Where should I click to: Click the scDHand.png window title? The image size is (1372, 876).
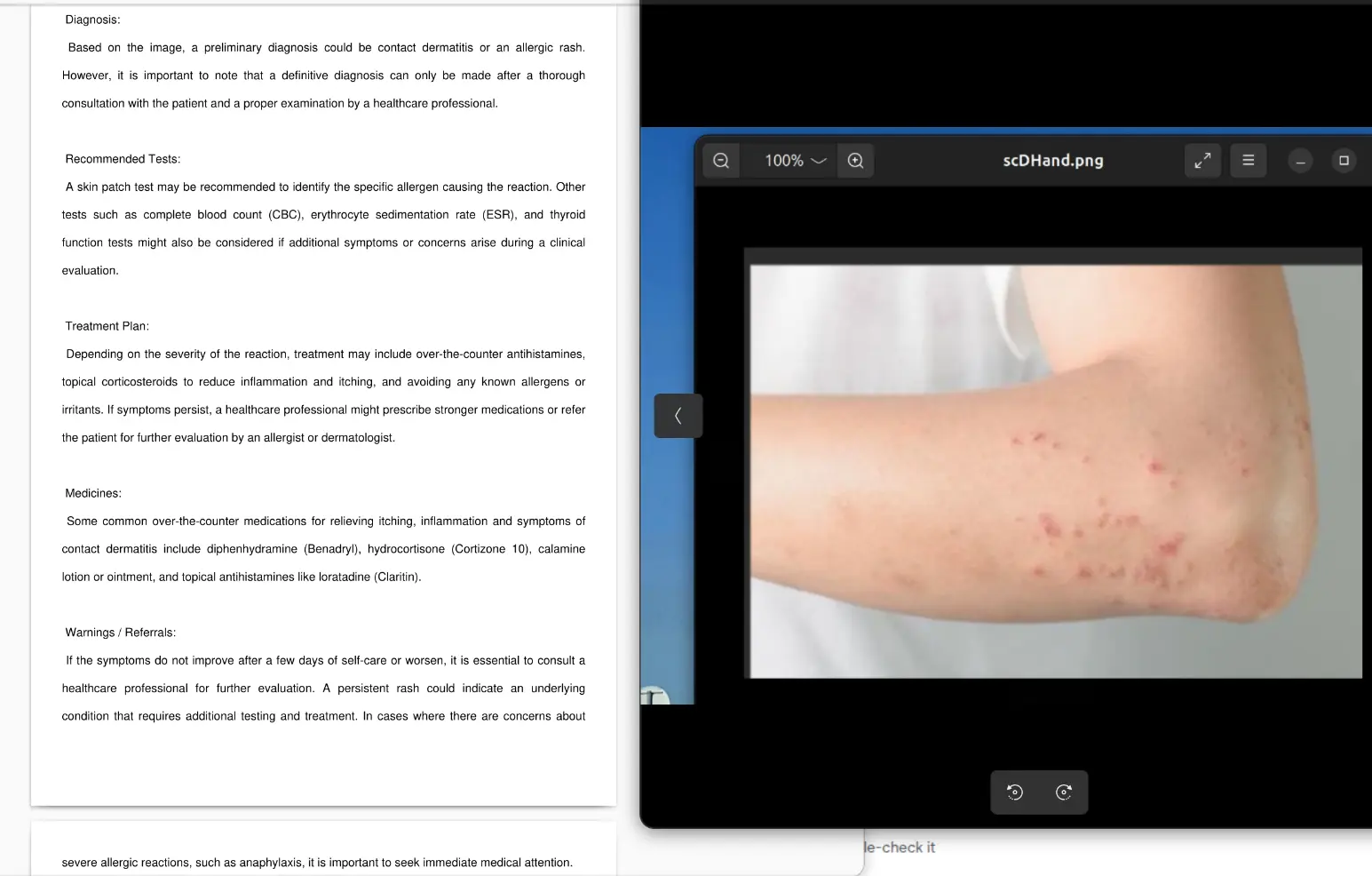click(x=1053, y=161)
